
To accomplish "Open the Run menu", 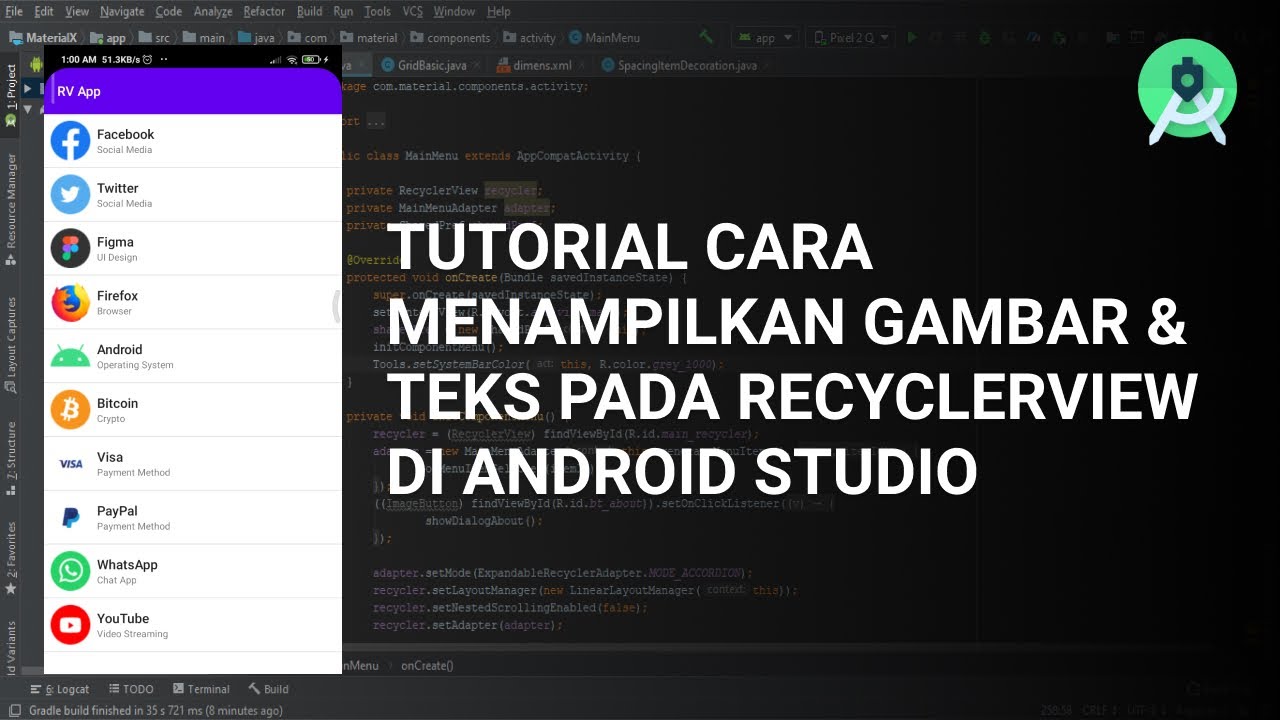I will 343,11.
